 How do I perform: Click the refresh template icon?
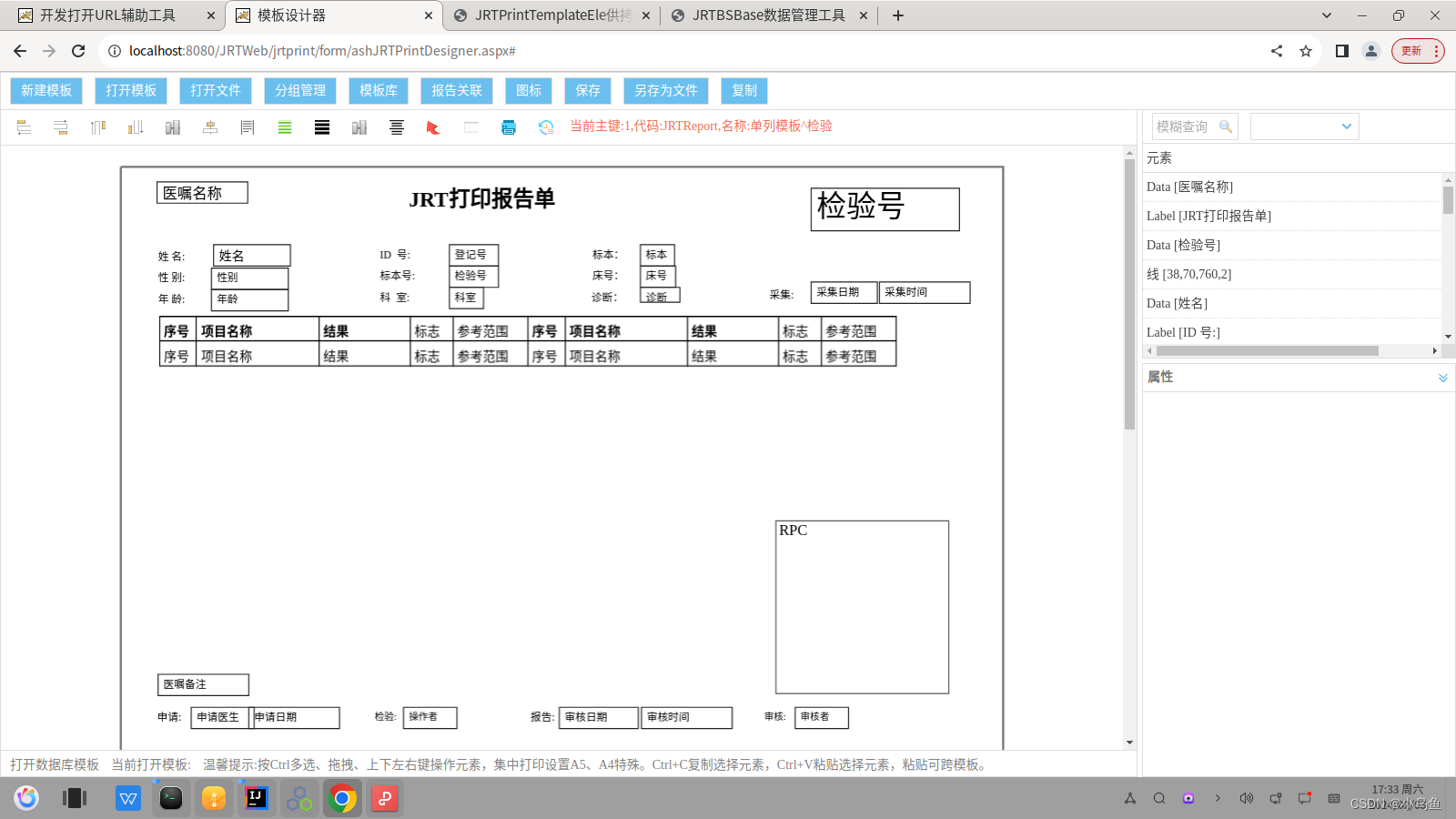coord(546,127)
